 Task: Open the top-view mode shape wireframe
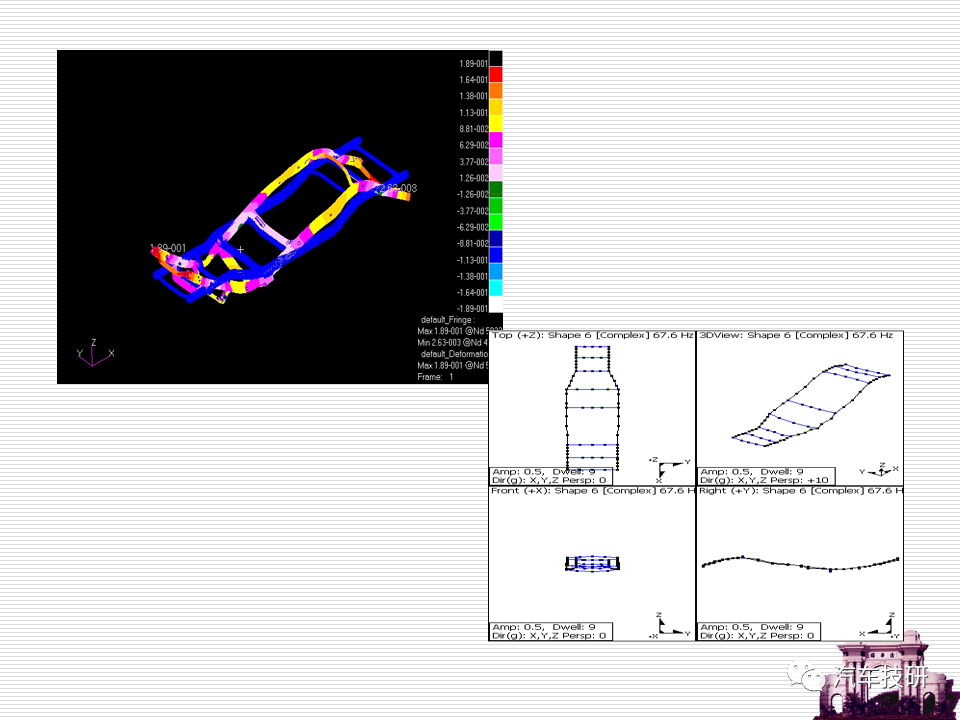tap(593, 408)
